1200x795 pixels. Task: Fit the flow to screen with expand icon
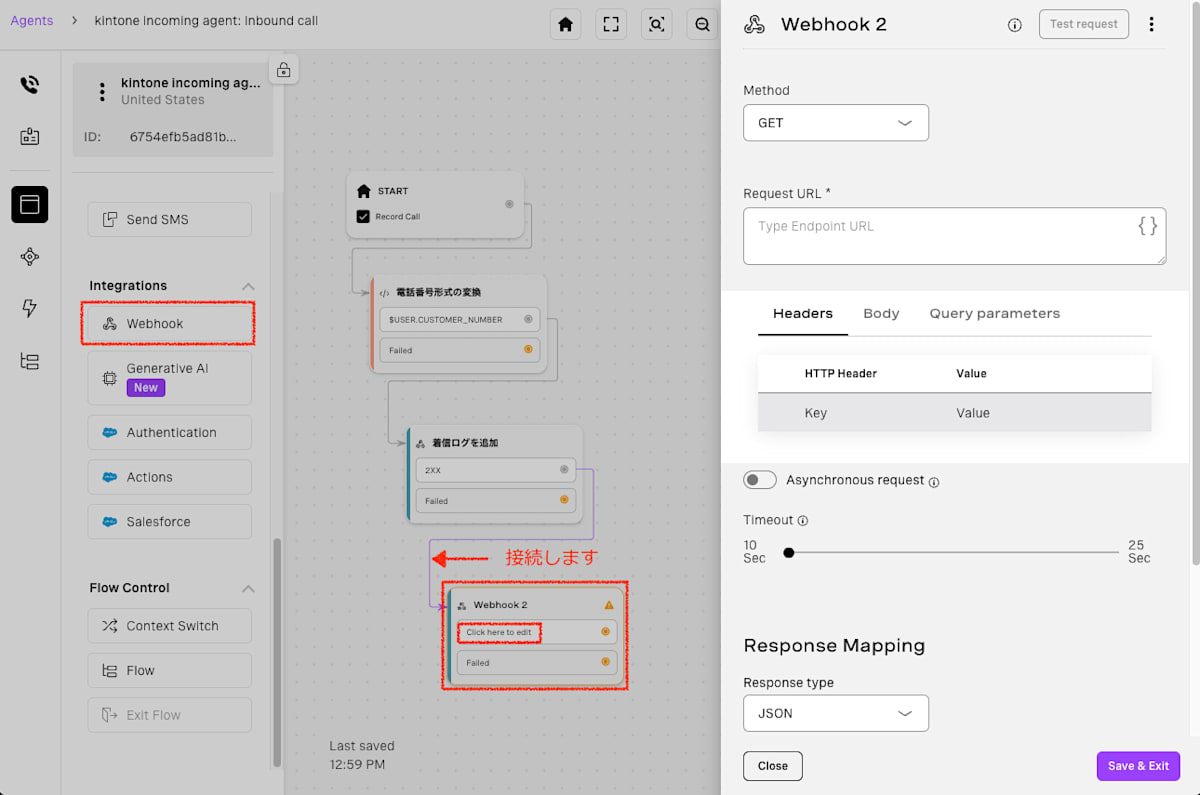(611, 25)
